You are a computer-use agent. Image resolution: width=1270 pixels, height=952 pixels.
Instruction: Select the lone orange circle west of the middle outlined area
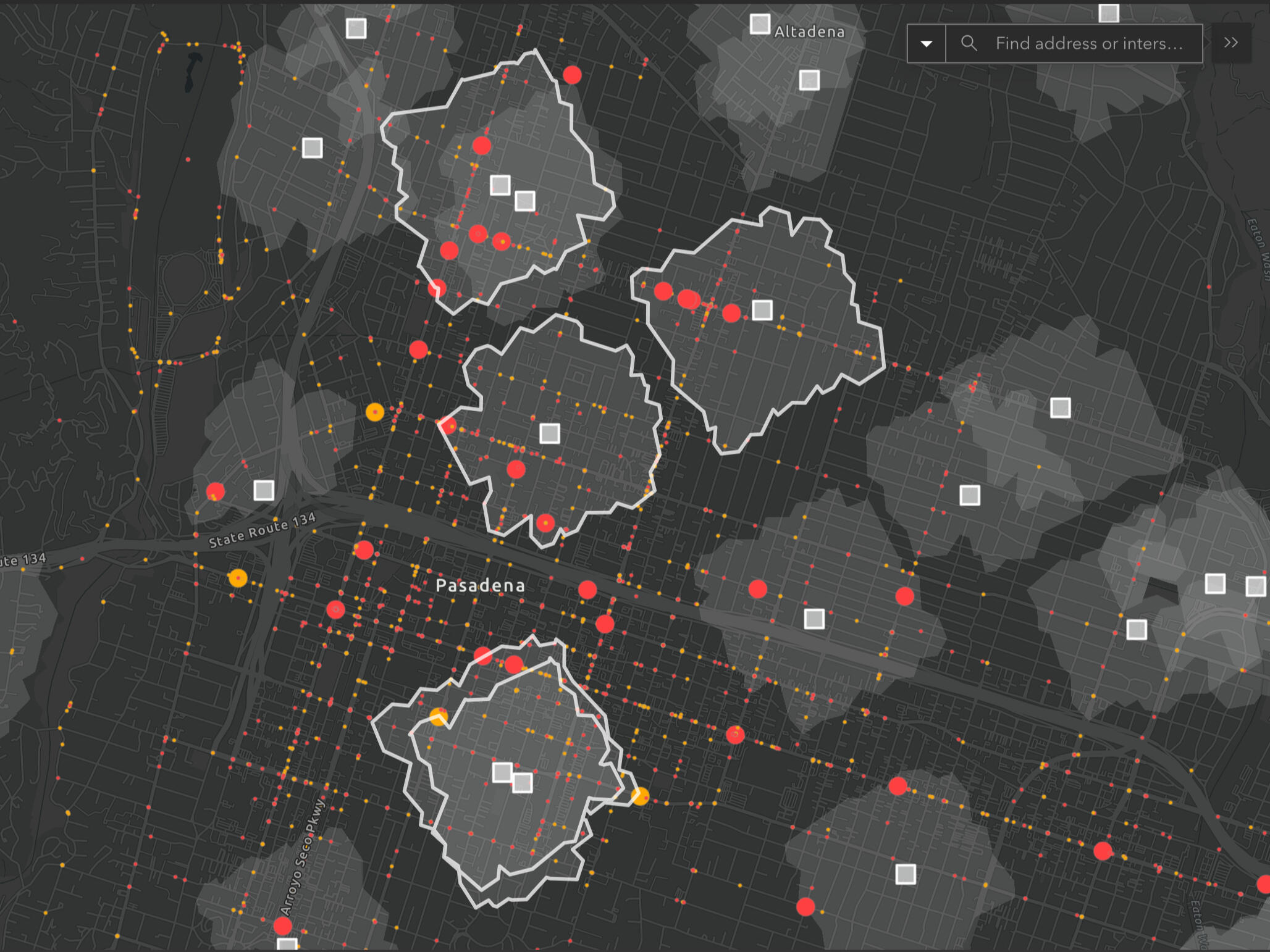[375, 412]
